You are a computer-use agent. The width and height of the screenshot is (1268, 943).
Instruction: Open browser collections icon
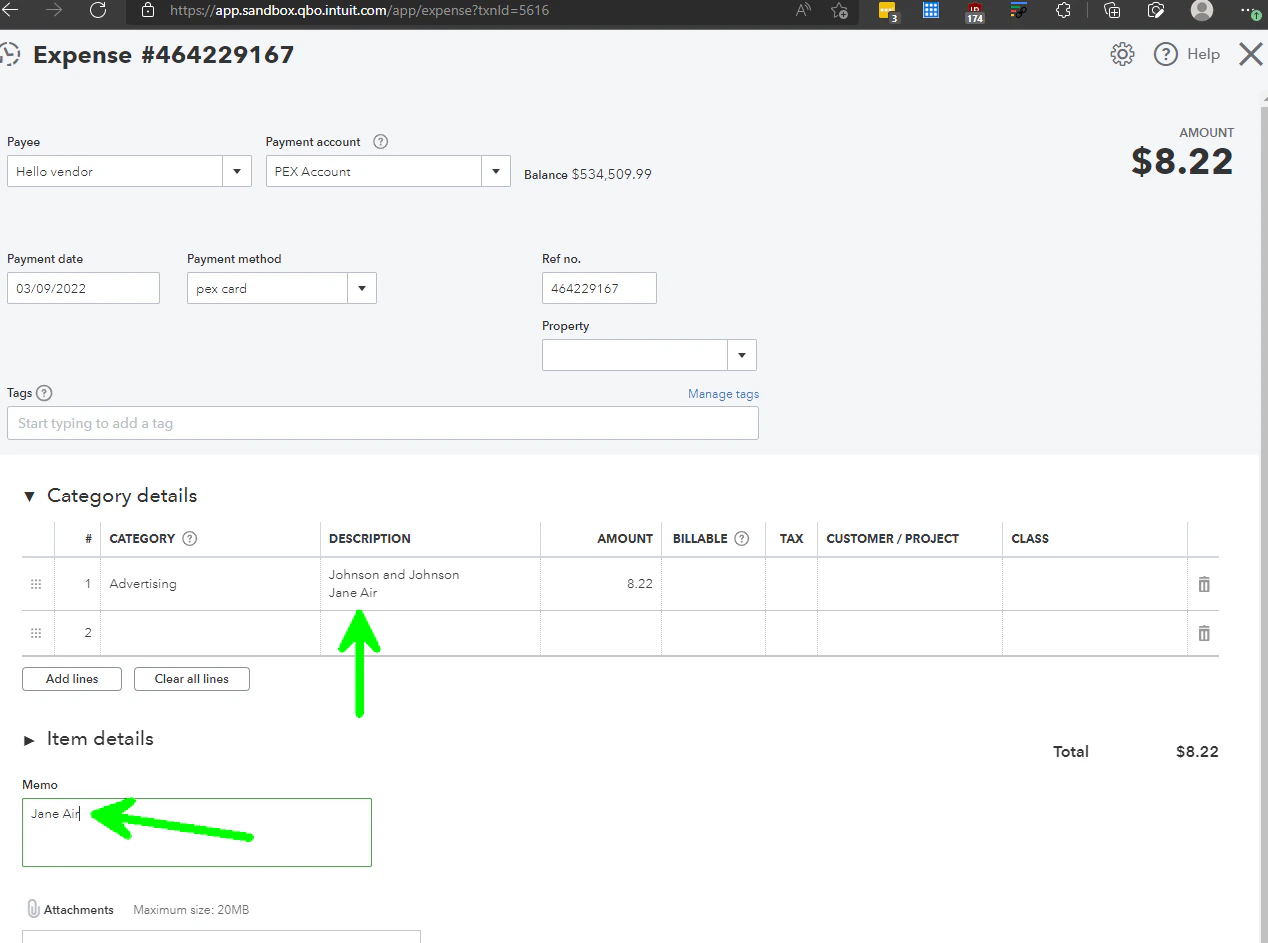[1112, 10]
